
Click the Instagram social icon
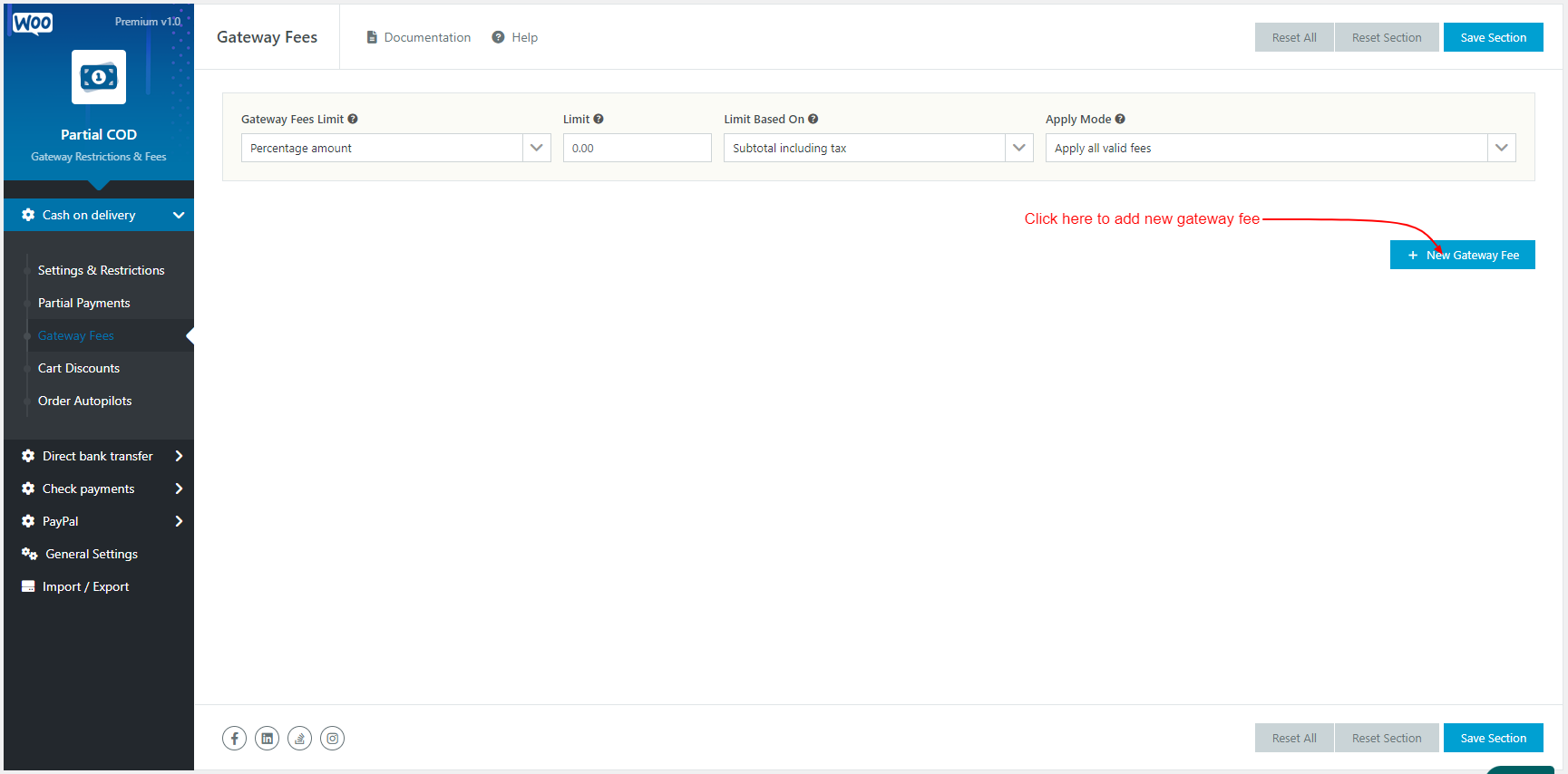pyautogui.click(x=332, y=739)
